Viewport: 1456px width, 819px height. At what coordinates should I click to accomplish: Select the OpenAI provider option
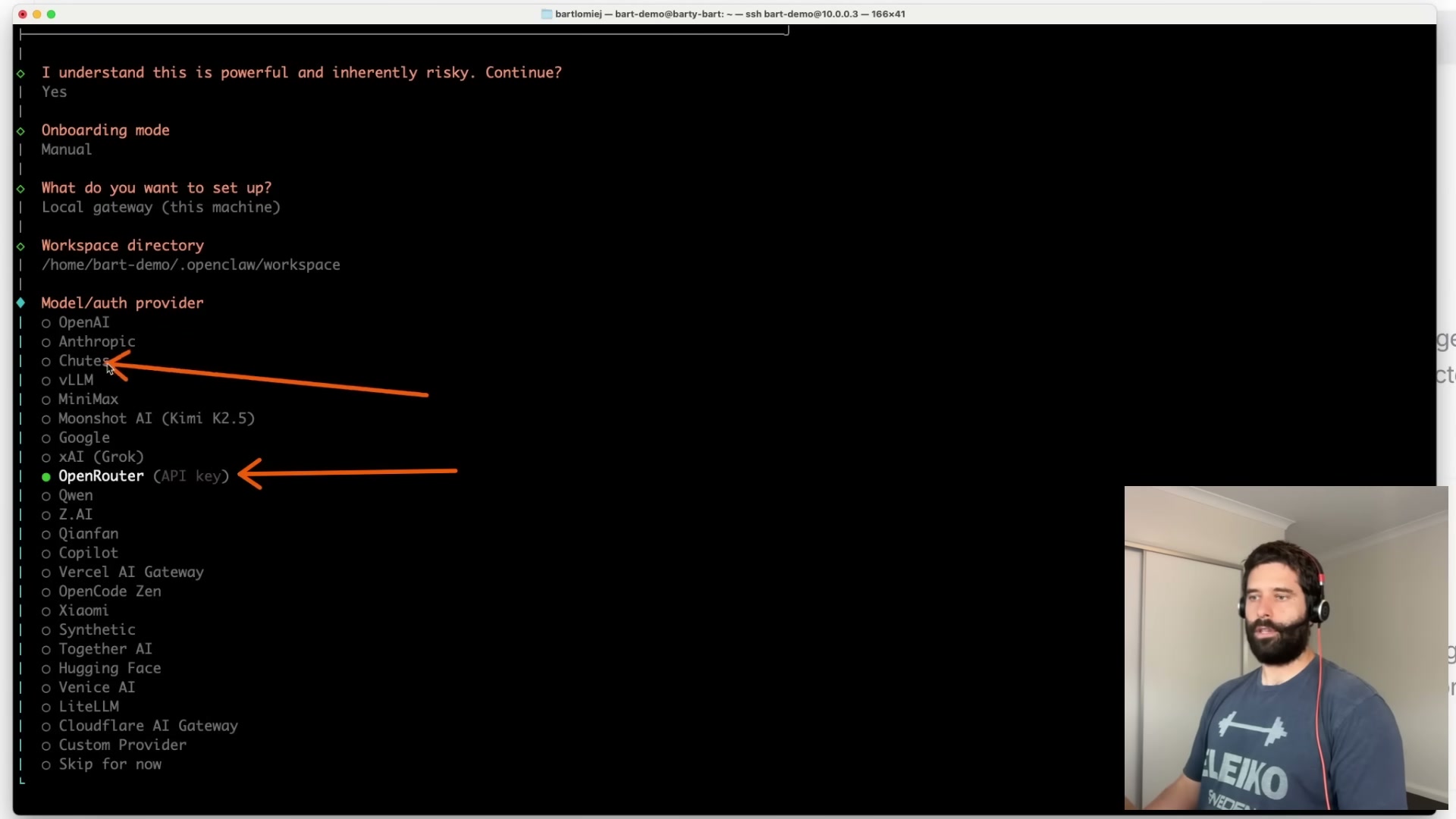coord(76,322)
